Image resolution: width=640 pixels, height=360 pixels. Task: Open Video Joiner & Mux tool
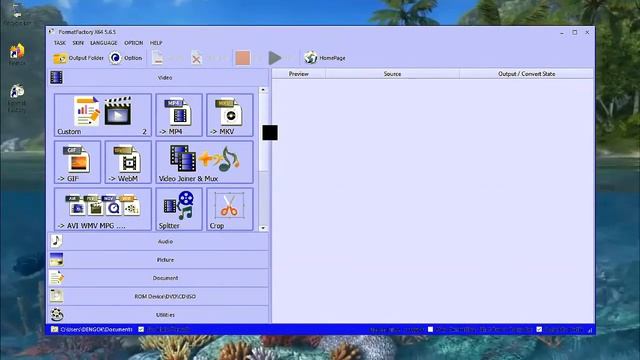pos(204,162)
